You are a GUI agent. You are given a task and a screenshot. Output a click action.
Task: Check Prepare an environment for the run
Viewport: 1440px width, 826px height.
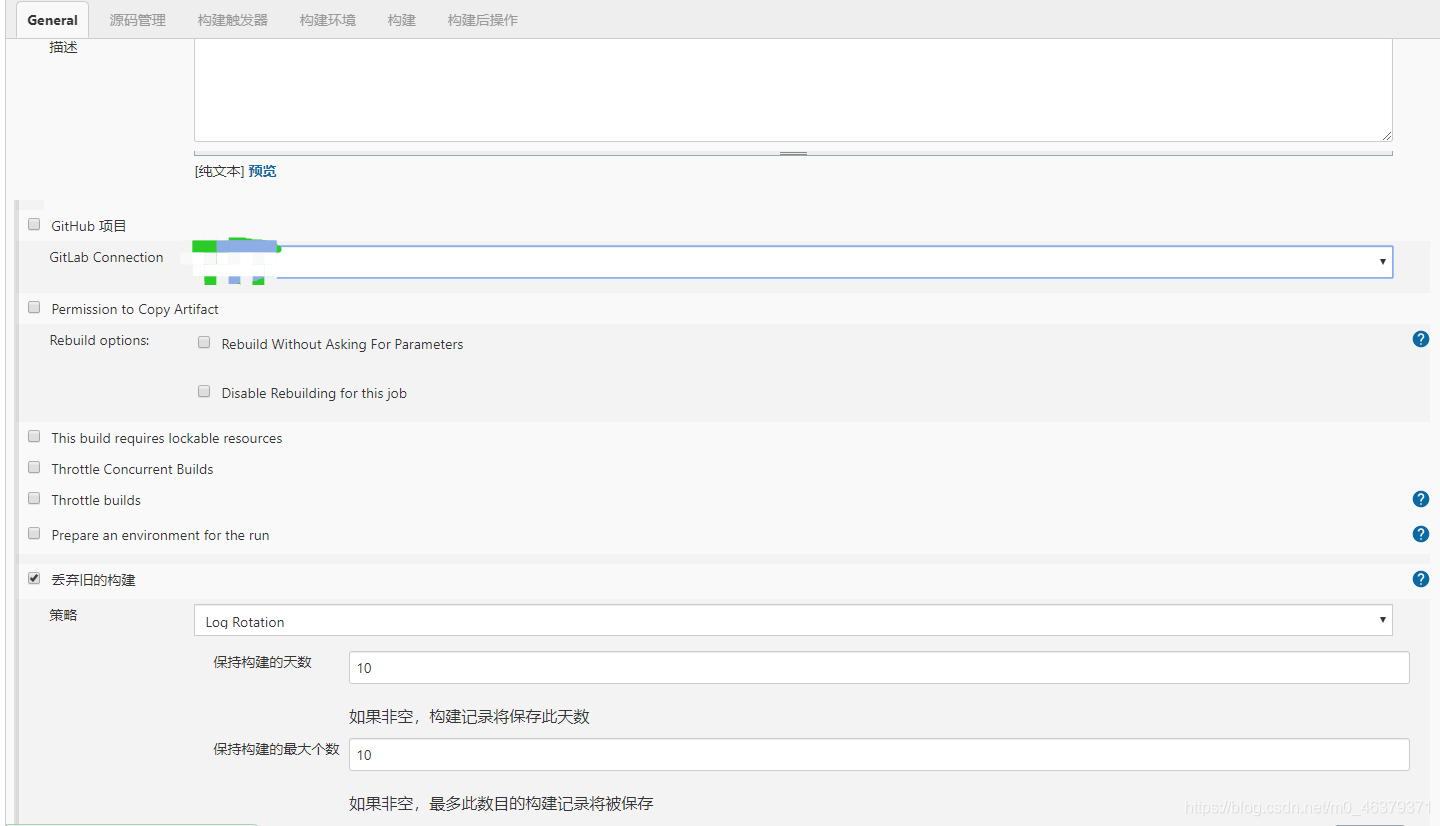tap(34, 534)
